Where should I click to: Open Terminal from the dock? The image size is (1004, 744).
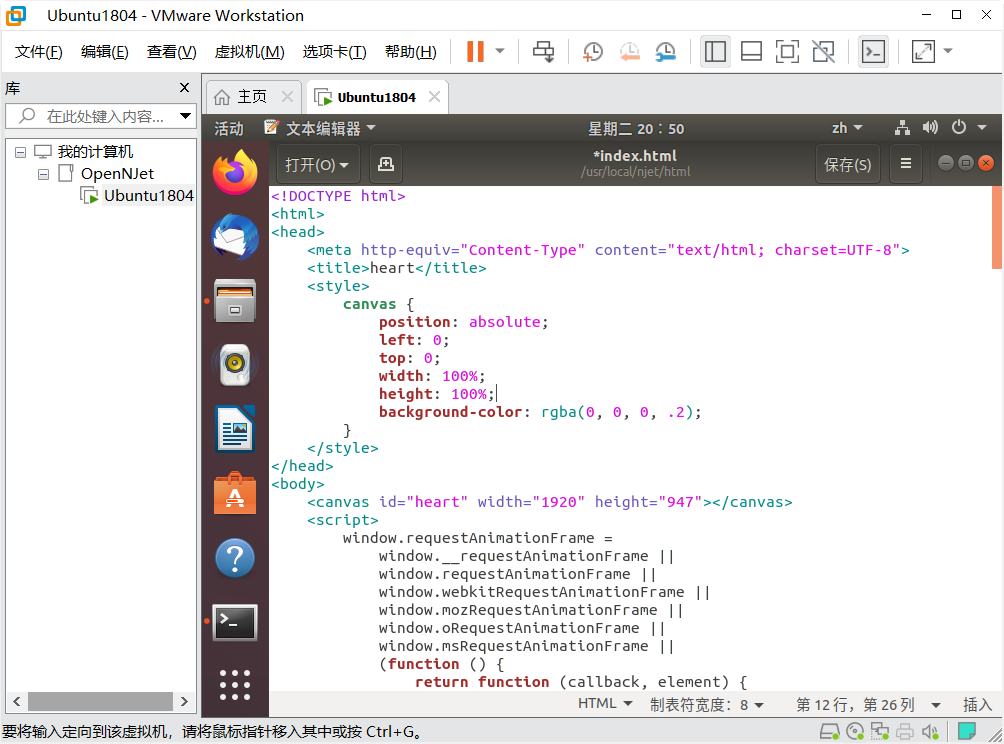click(235, 622)
